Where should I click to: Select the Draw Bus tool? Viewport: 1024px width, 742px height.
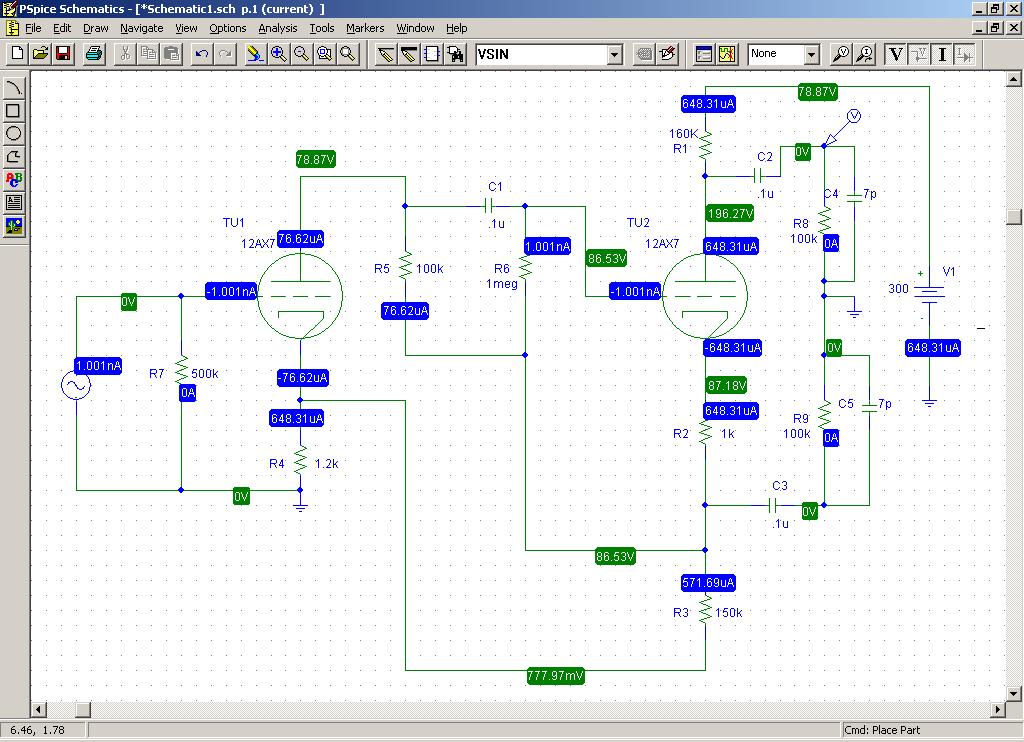coord(409,54)
